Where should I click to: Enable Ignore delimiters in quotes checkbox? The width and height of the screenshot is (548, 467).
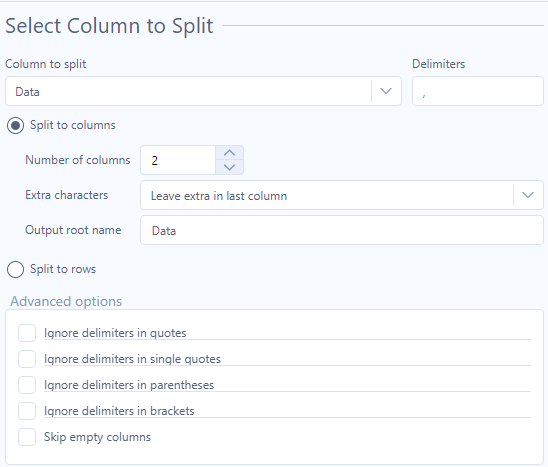coord(27,333)
